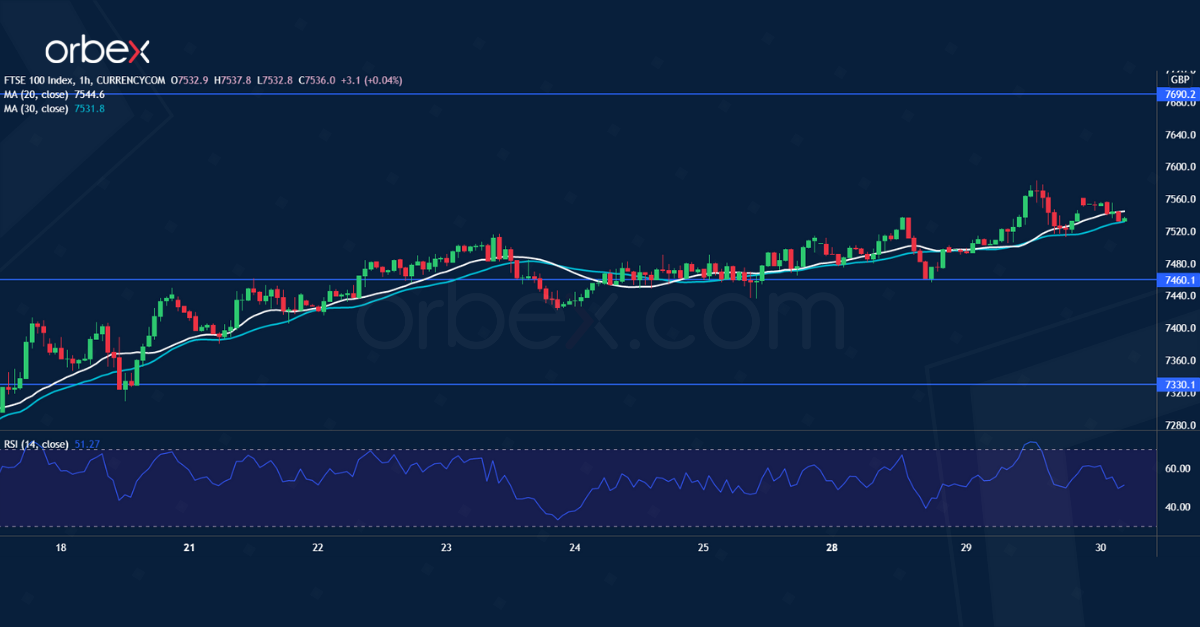
Task: Click the MA 30 value 7531.8
Action: click(89, 108)
